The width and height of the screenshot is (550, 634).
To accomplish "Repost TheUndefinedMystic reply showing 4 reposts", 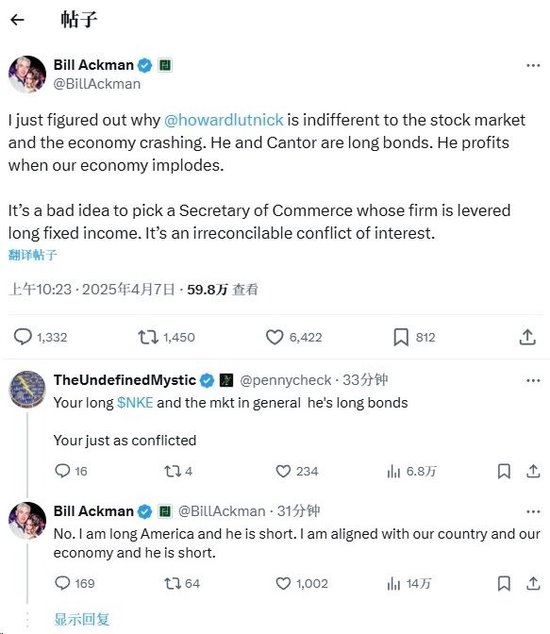I will point(172,471).
